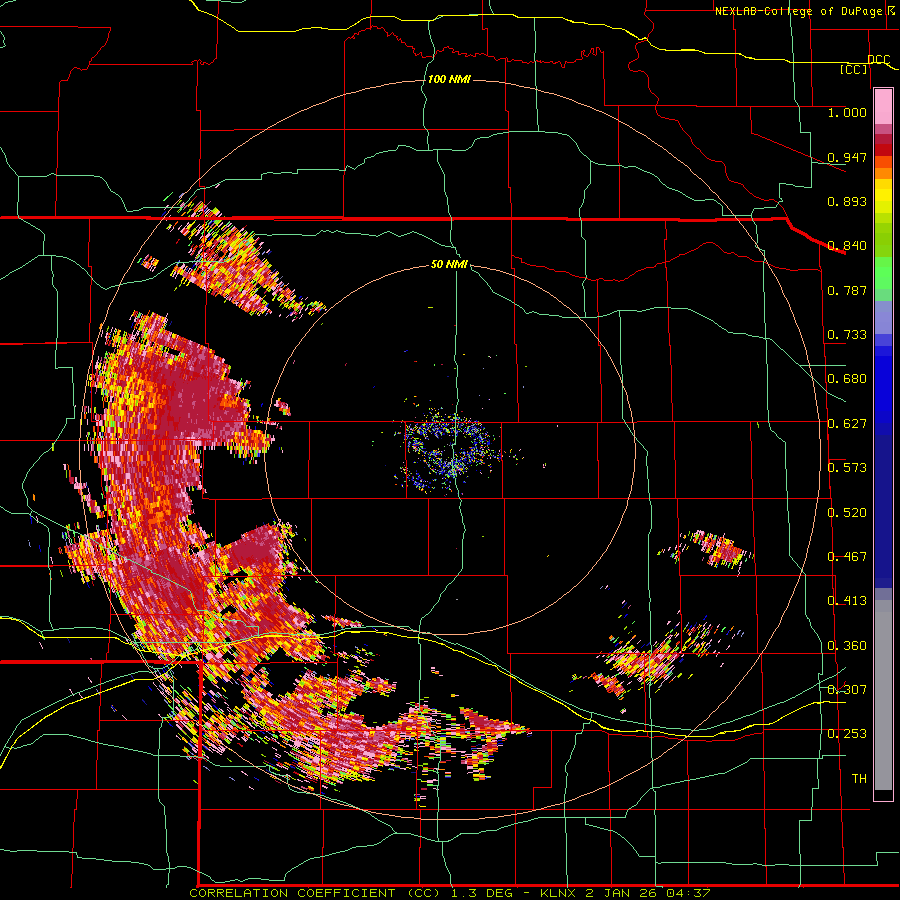
Task: Select the 0.733 scale value
Action: (847, 335)
